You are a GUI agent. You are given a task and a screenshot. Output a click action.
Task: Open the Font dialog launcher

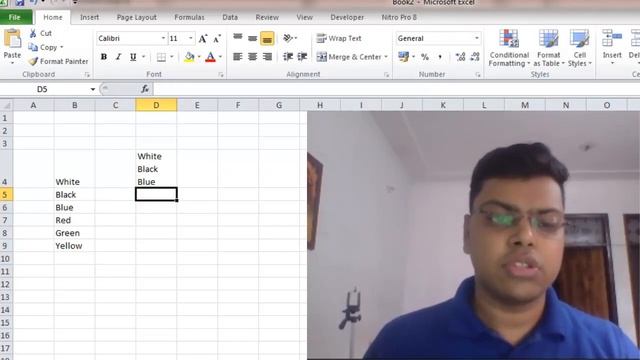(x=221, y=75)
